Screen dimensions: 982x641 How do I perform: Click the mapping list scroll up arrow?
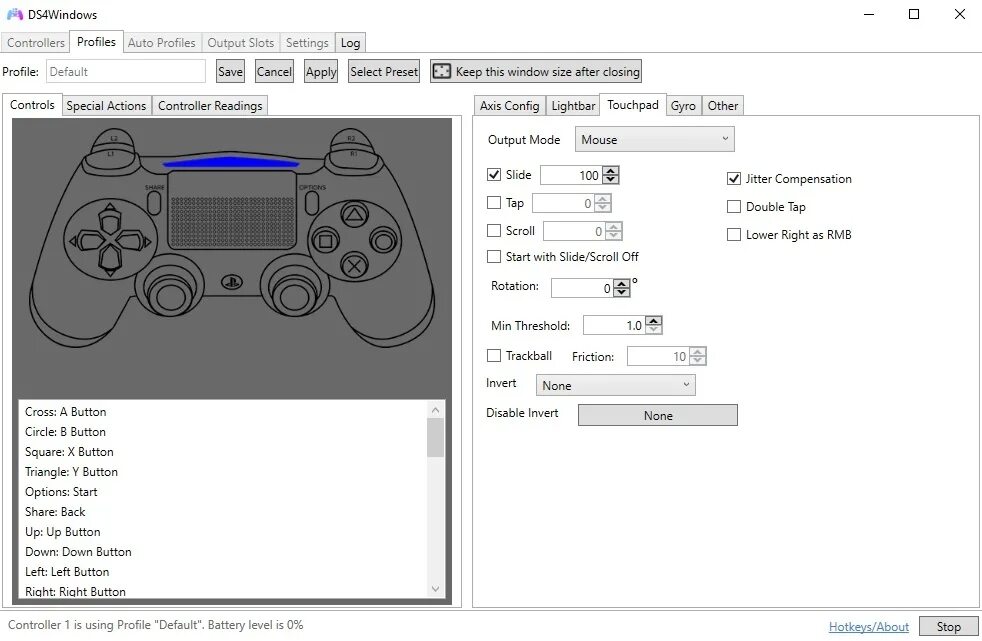(436, 410)
